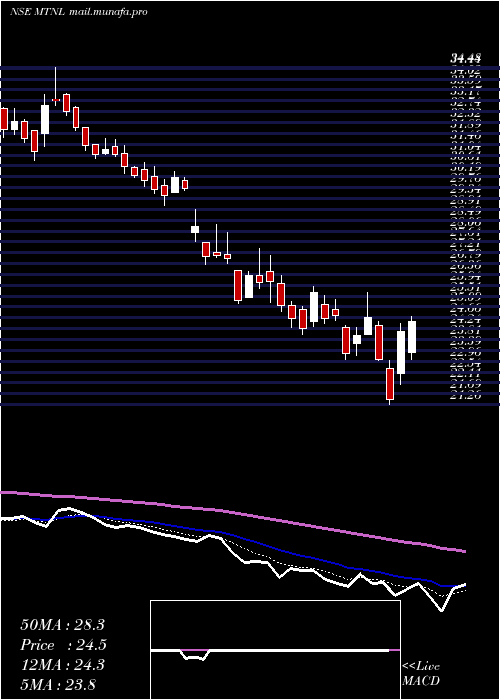Click the lowest red candlestick near 21.26
This screenshot has height=700, width=500.
coord(390,384)
